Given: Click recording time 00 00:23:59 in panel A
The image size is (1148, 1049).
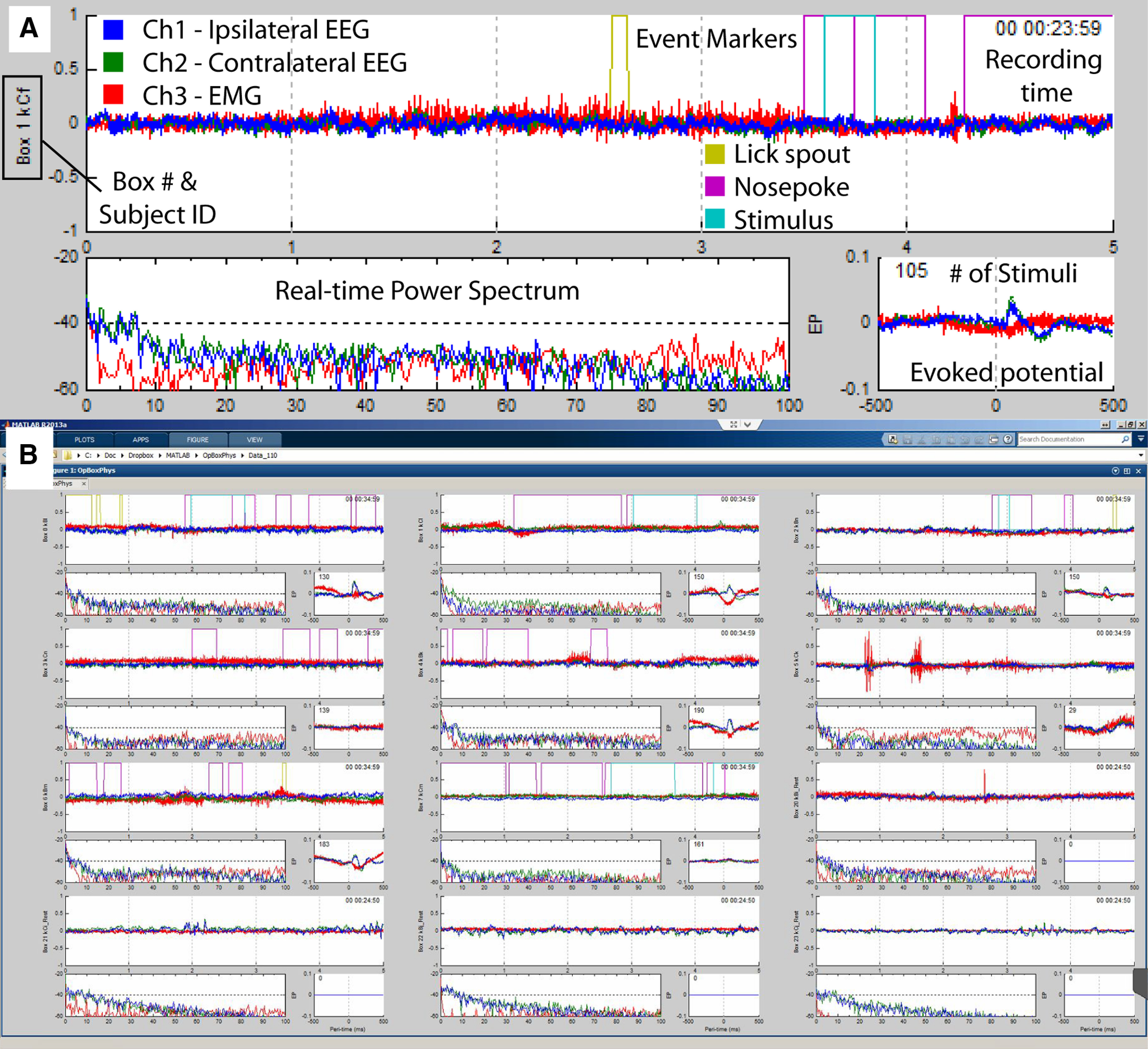Looking at the screenshot, I should 1048,28.
